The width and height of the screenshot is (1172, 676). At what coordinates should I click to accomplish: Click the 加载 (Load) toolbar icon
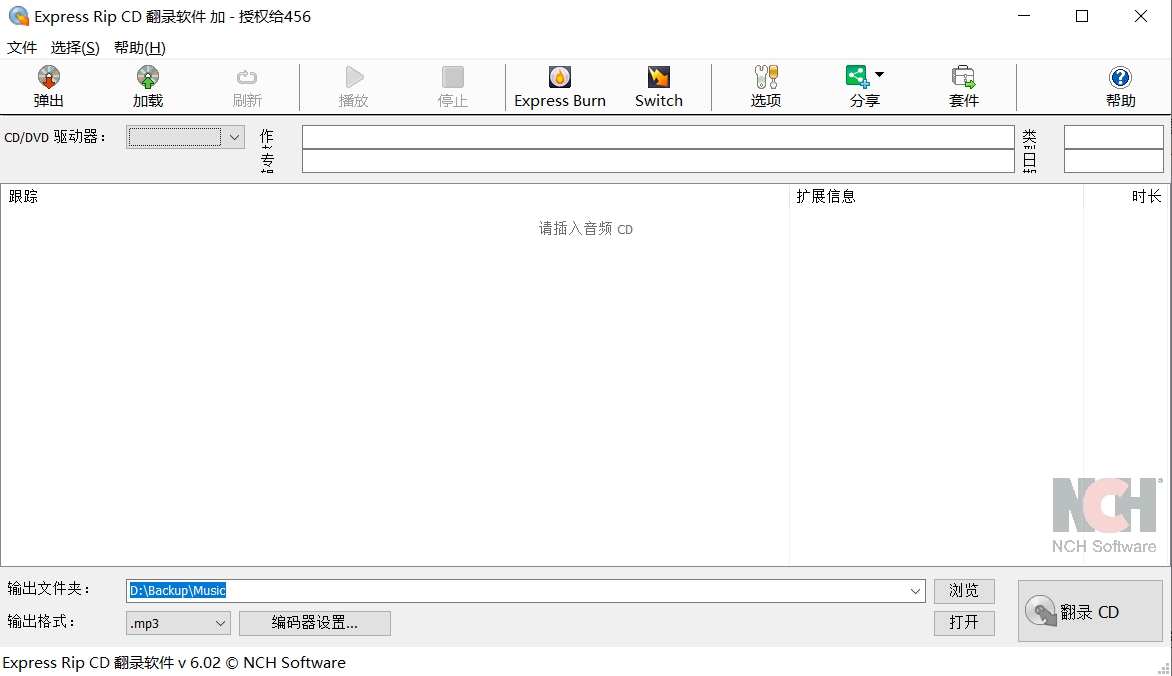click(x=148, y=87)
